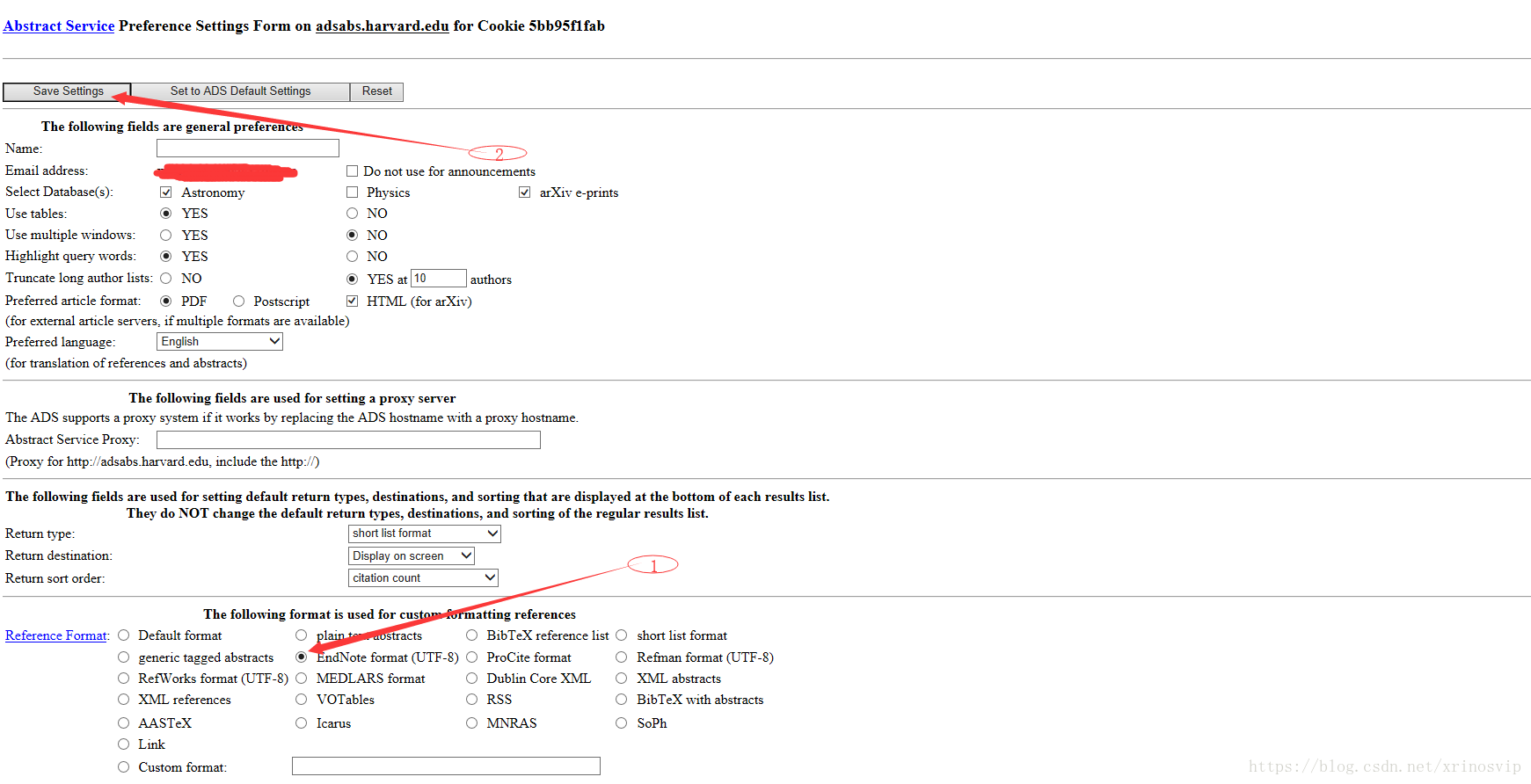Select BibTeX with abstracts format
This screenshot has height=784, width=1531.
tap(621, 700)
